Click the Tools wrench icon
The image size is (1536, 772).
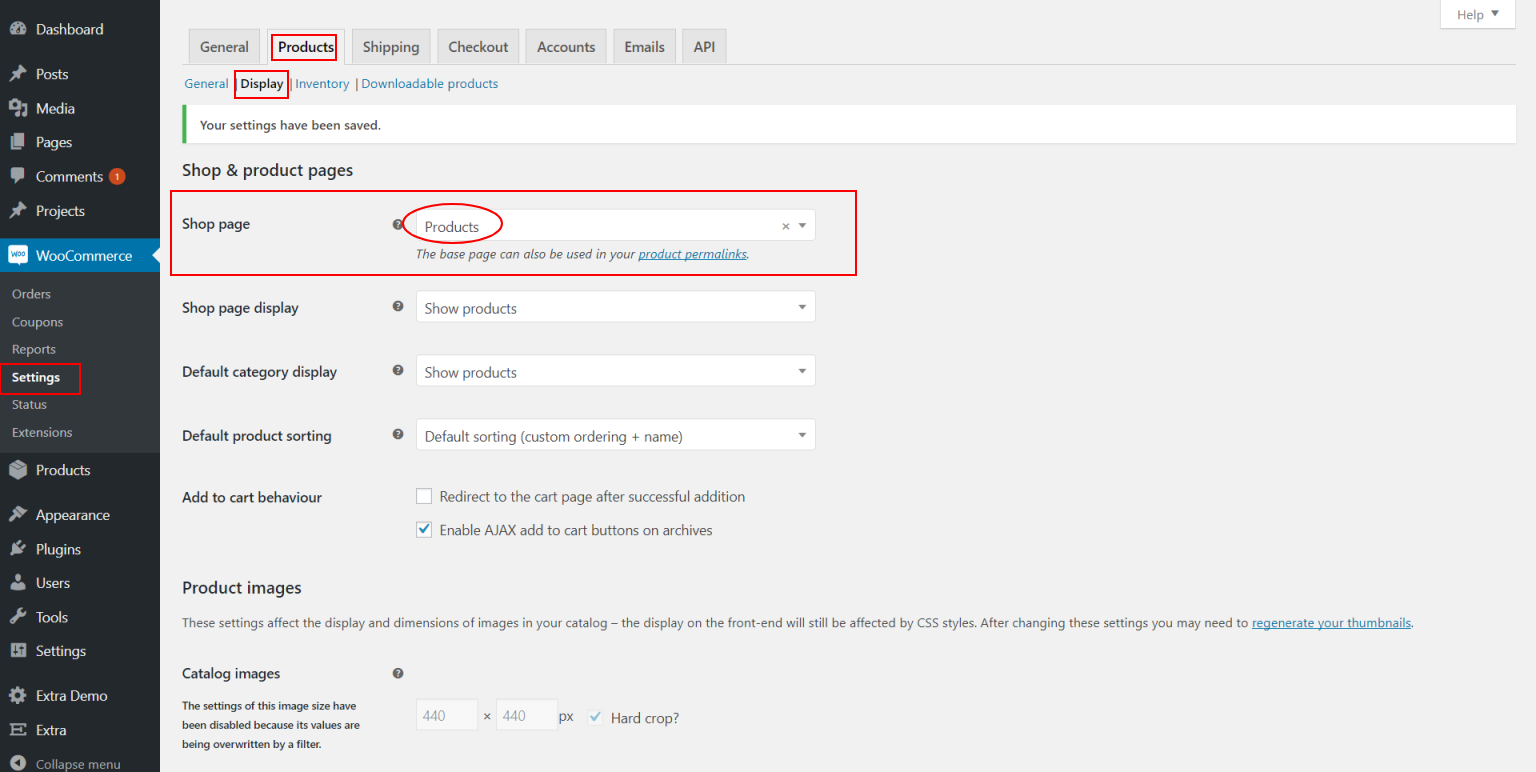click(x=18, y=617)
